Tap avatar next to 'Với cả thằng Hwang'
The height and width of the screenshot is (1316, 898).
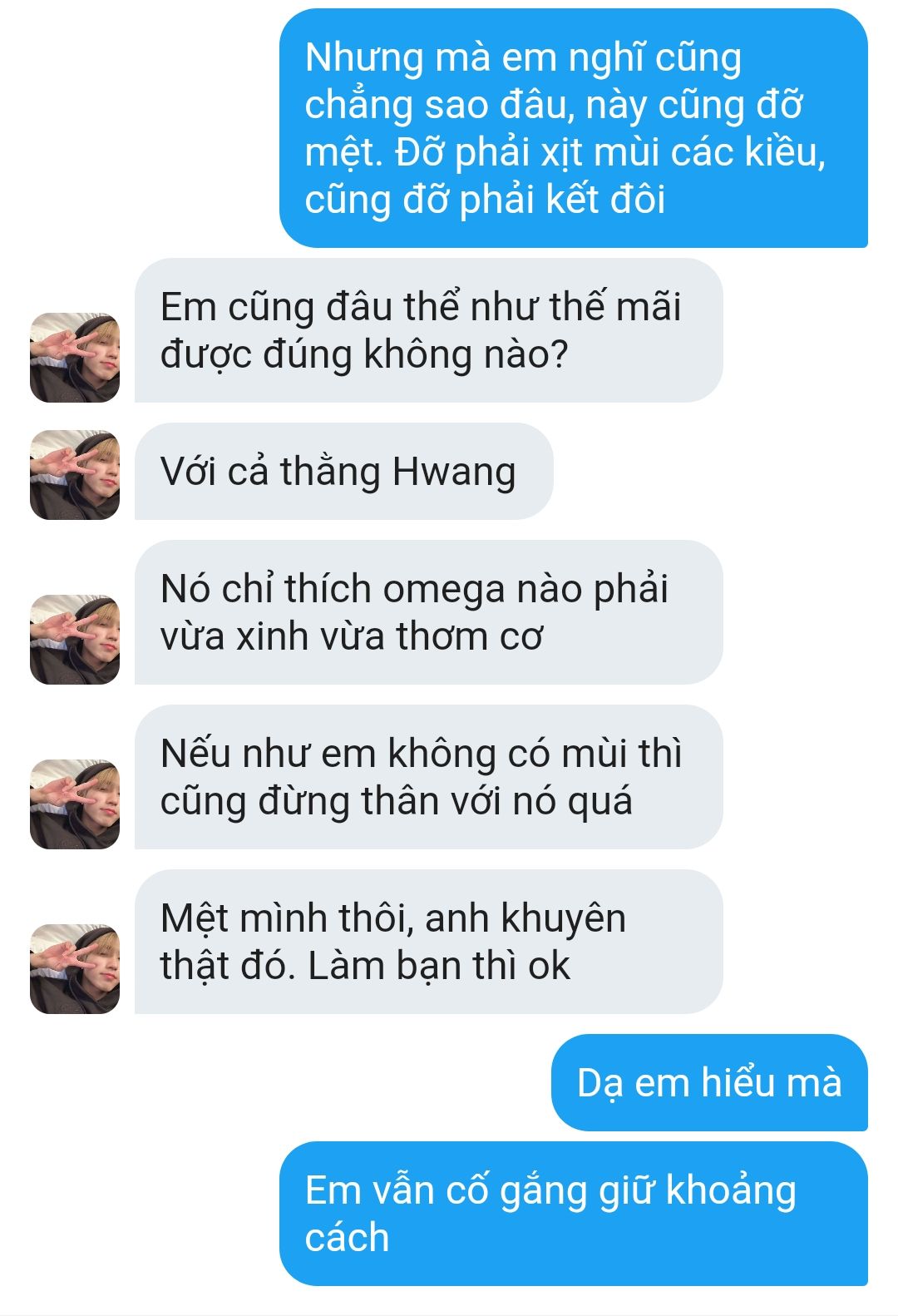tap(75, 475)
